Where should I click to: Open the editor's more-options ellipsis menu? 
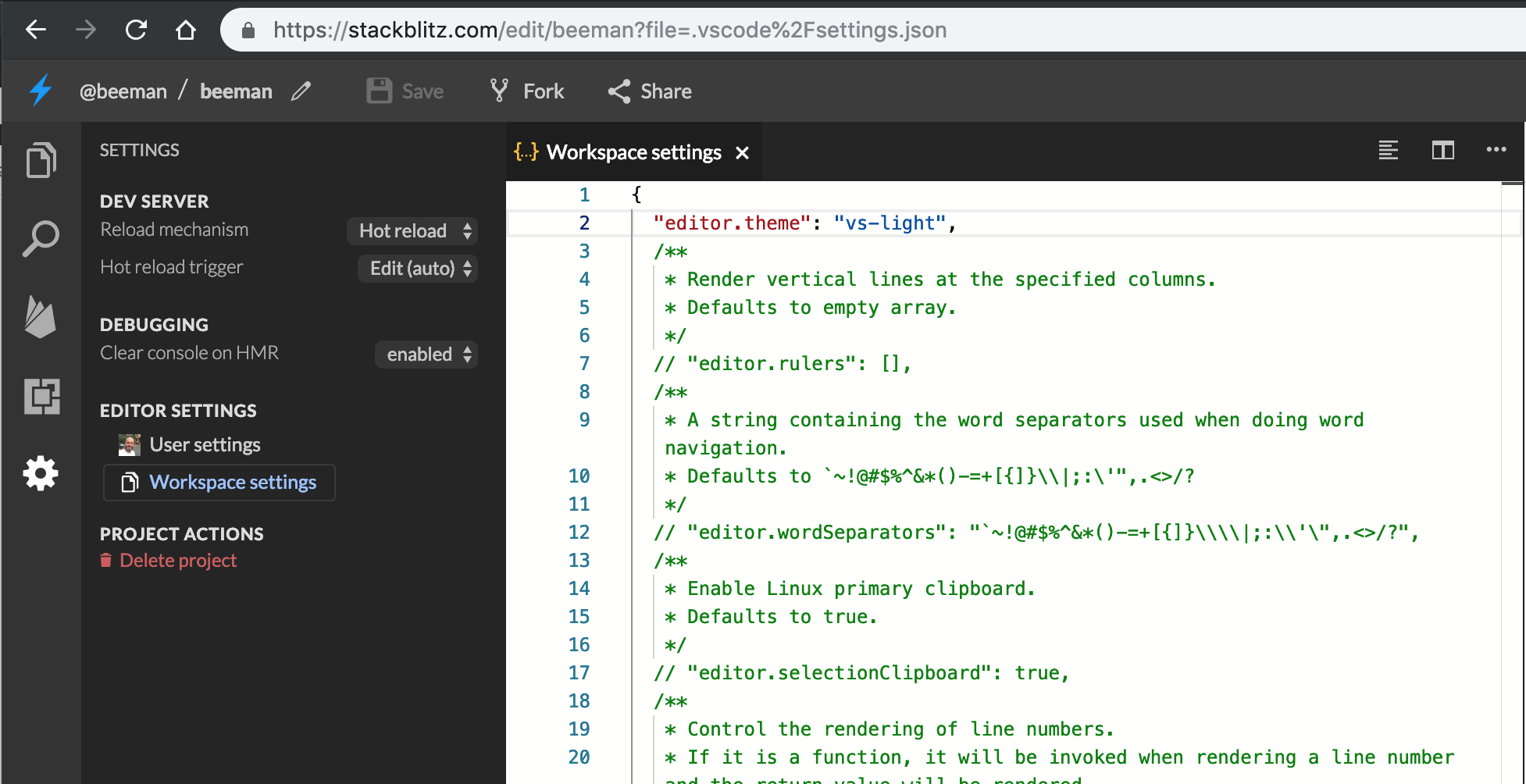[1497, 151]
